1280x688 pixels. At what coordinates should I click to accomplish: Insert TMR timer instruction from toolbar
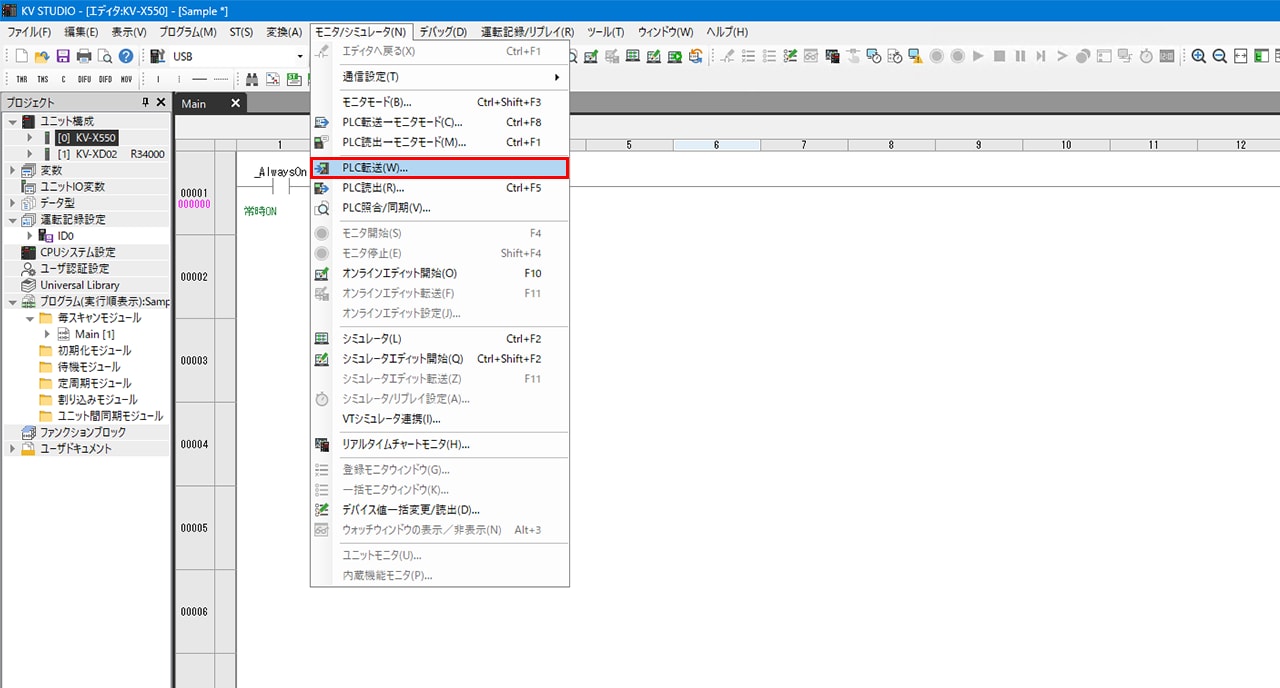22,79
